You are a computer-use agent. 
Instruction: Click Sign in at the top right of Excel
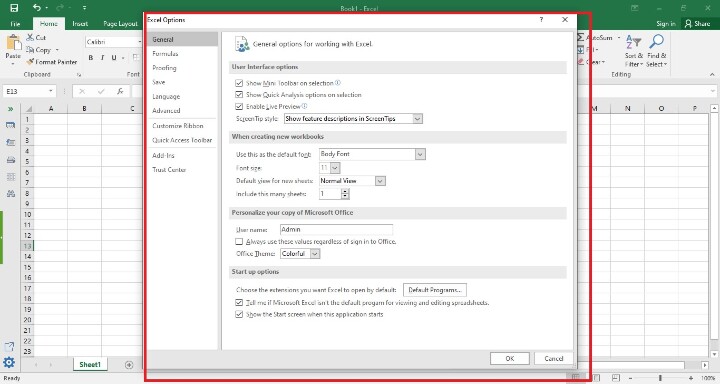tap(666, 23)
